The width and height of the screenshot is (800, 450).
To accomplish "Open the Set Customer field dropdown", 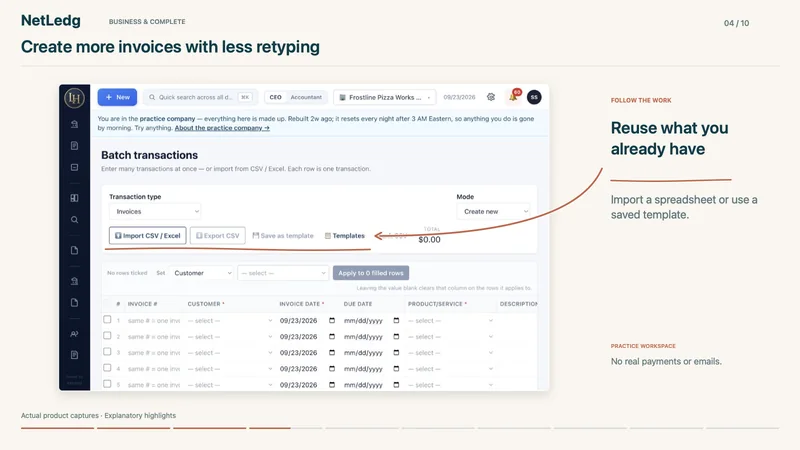I will click(x=202, y=273).
